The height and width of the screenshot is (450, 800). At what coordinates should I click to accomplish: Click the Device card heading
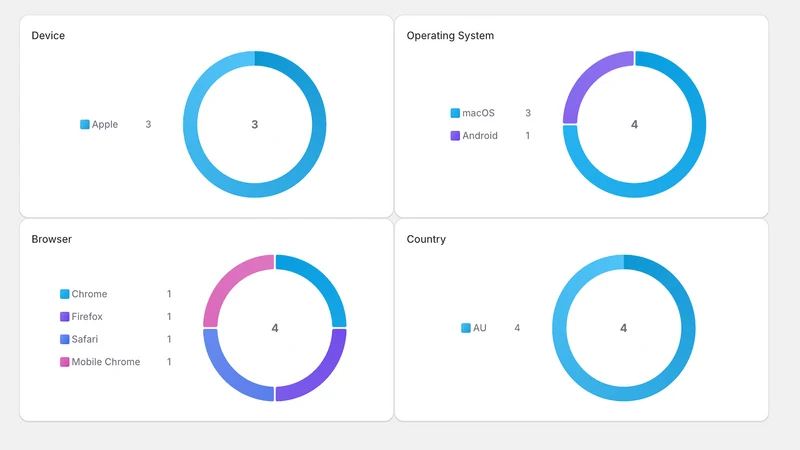click(48, 36)
